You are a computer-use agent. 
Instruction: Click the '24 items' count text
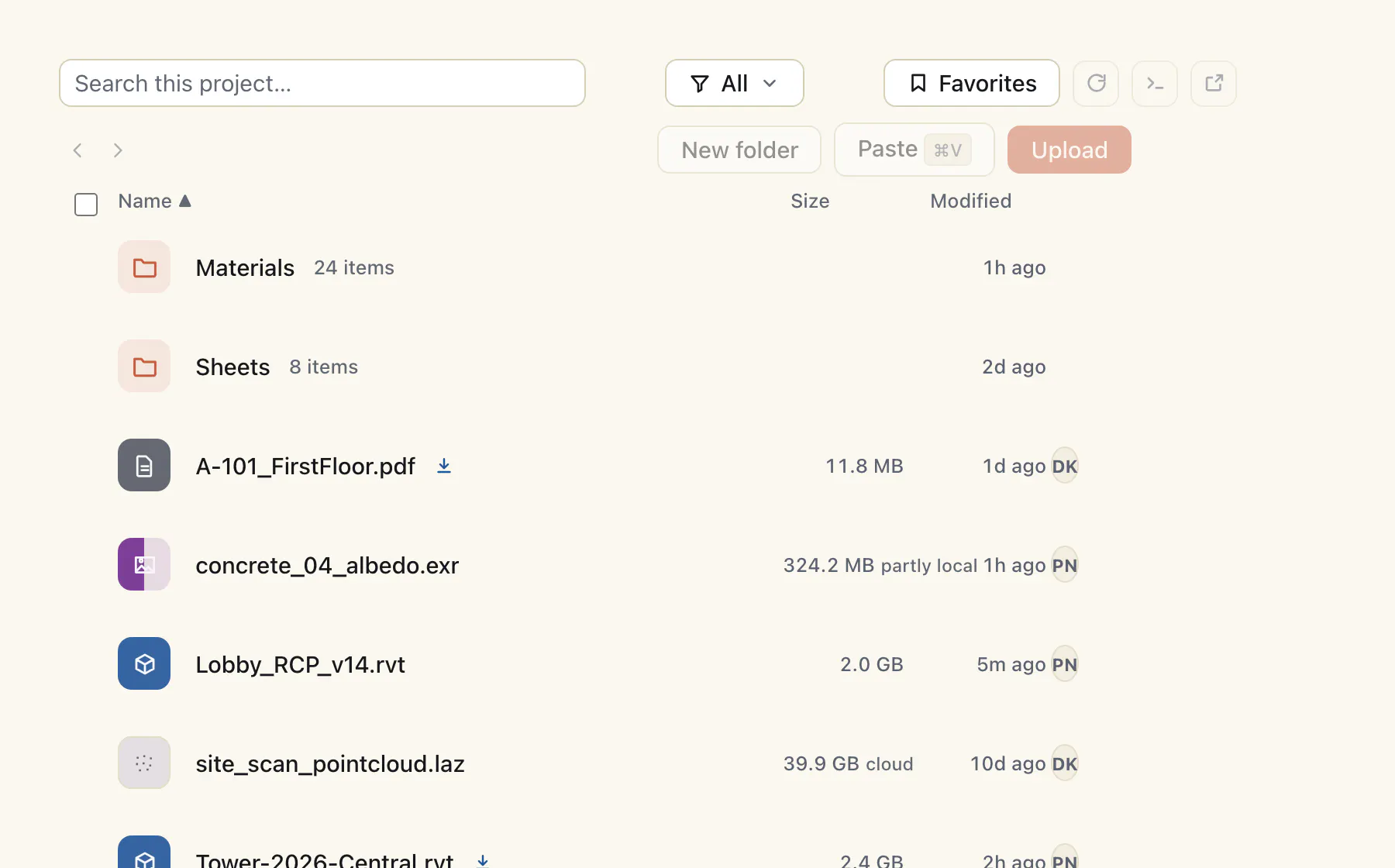coord(354,267)
